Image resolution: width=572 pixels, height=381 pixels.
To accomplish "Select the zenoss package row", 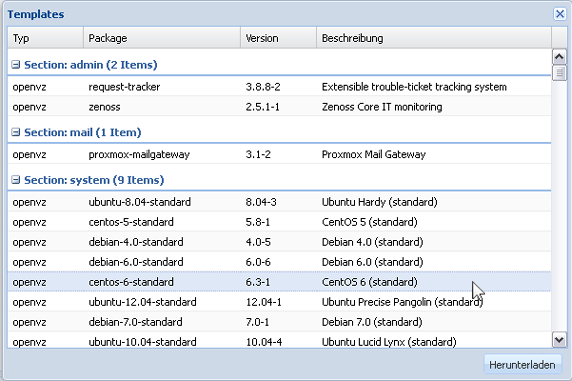I will 279,107.
